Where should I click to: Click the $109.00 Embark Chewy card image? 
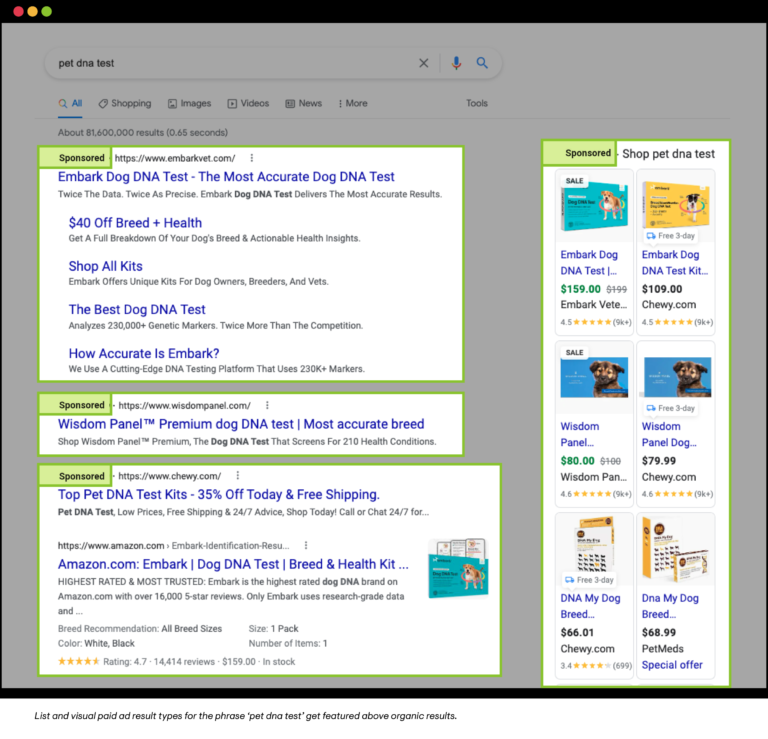click(675, 204)
